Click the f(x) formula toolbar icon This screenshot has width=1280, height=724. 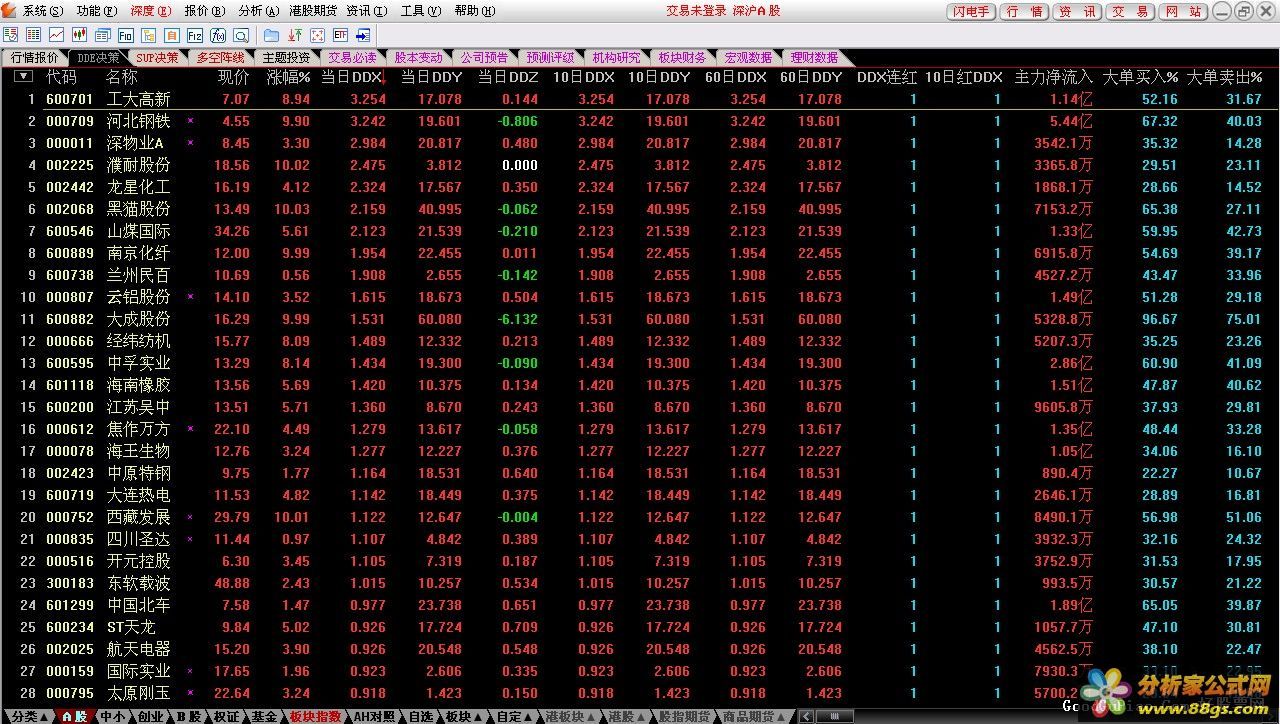(x=217, y=35)
